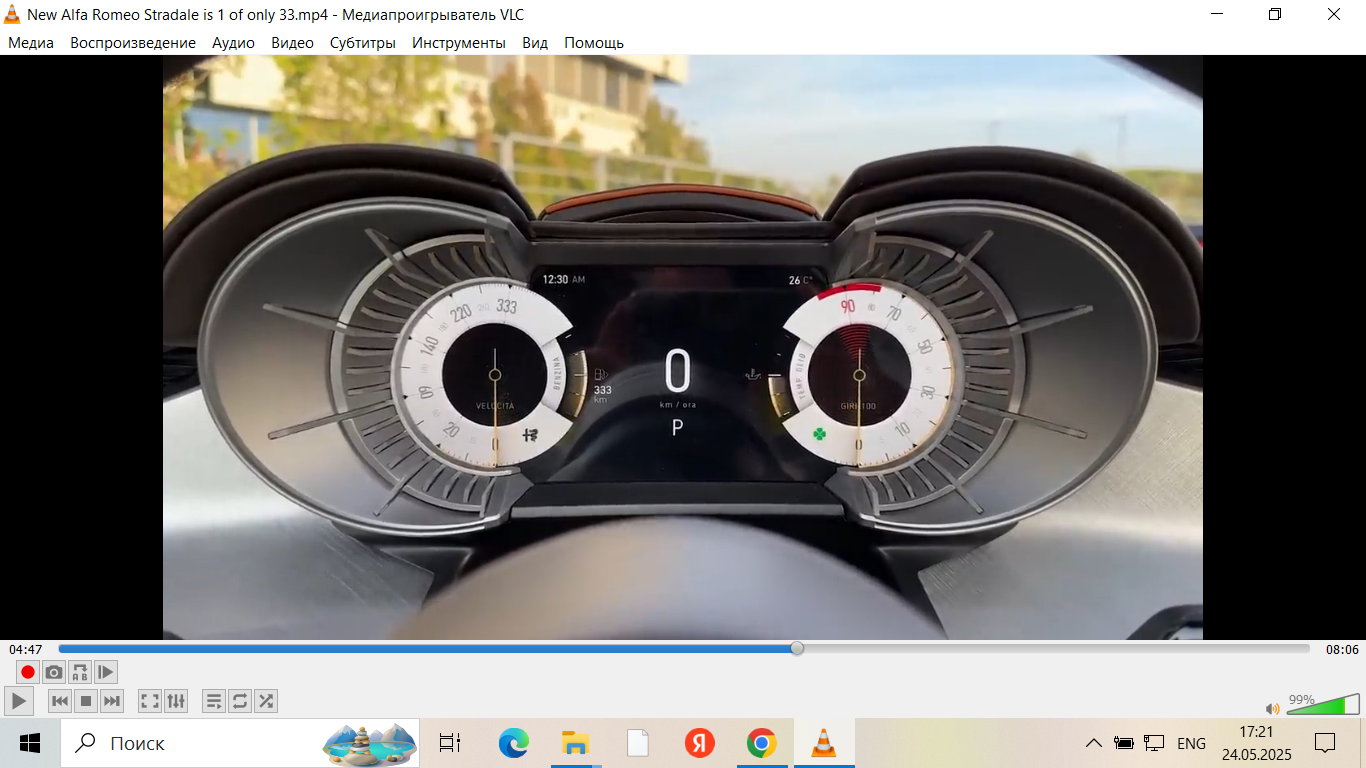Mute audio using the speaker icon
Viewport: 1366px width, 768px height.
coord(1272,708)
